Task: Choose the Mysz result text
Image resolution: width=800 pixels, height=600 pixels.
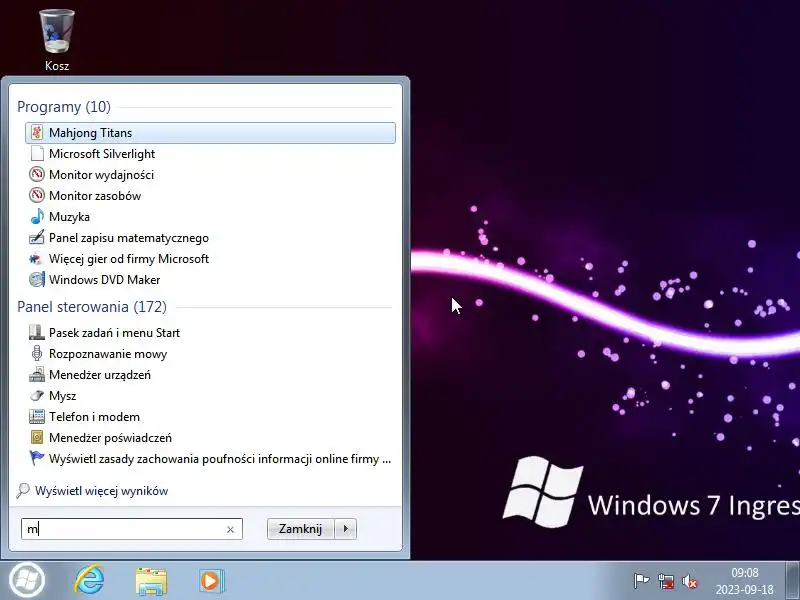Action: click(62, 396)
